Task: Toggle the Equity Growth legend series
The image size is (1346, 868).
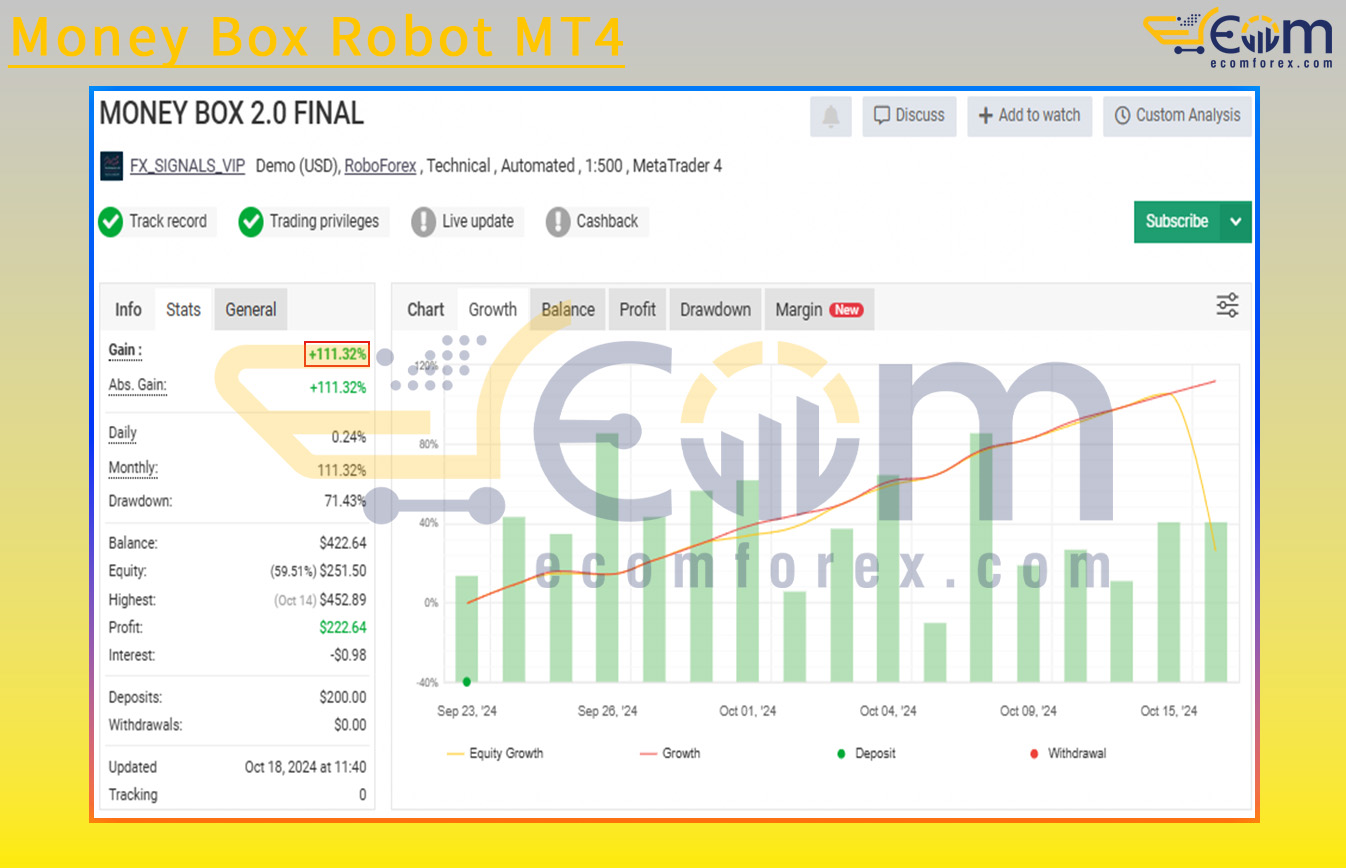Action: pos(495,753)
